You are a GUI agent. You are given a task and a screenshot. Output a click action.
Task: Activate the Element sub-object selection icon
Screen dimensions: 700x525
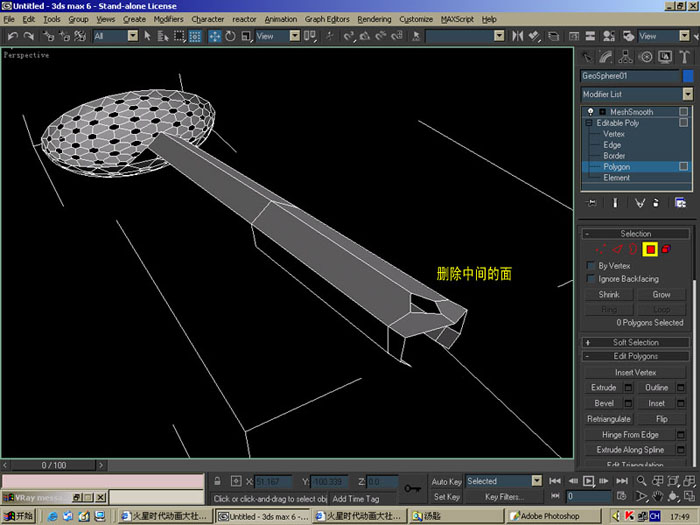tap(666, 249)
